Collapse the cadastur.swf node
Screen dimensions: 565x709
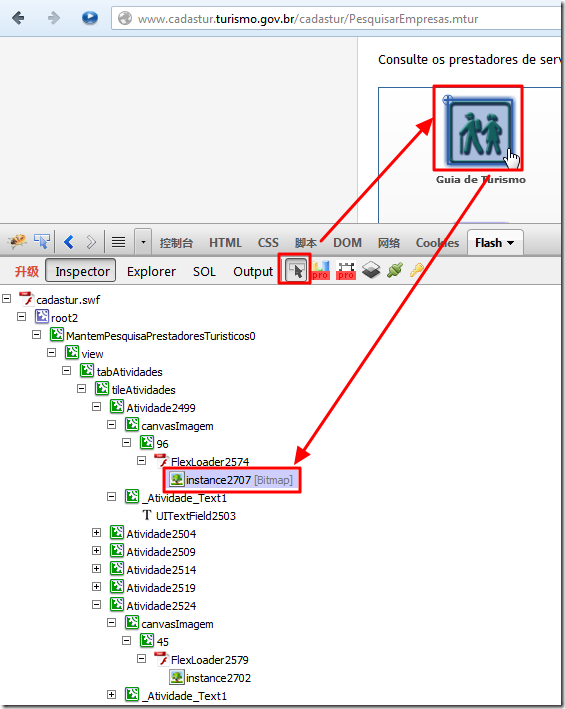[7, 298]
